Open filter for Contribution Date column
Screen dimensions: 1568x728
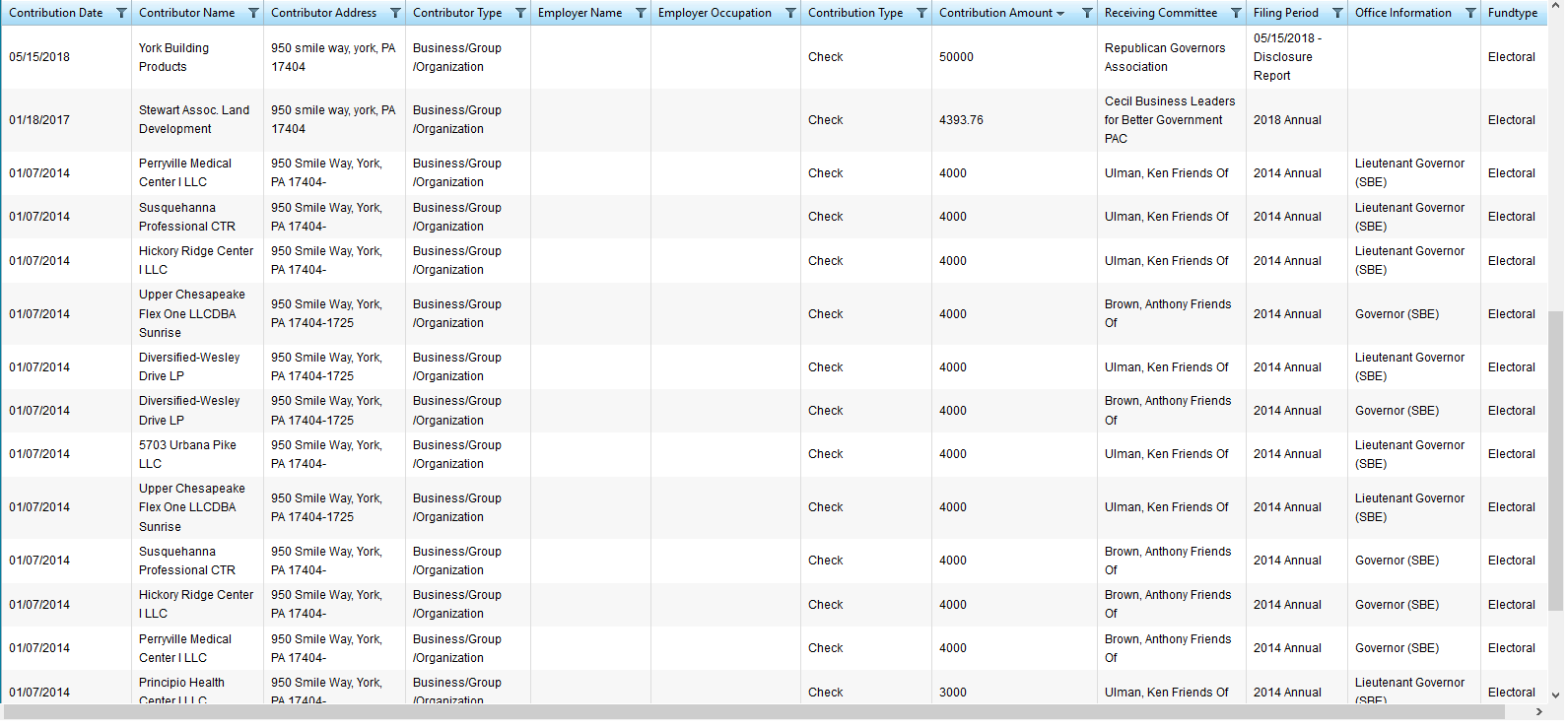(x=121, y=13)
